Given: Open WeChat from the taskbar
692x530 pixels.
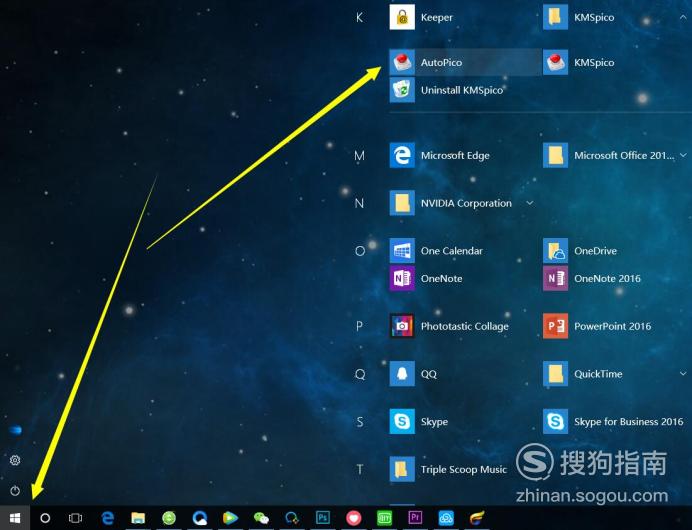Looking at the screenshot, I should point(261,518).
